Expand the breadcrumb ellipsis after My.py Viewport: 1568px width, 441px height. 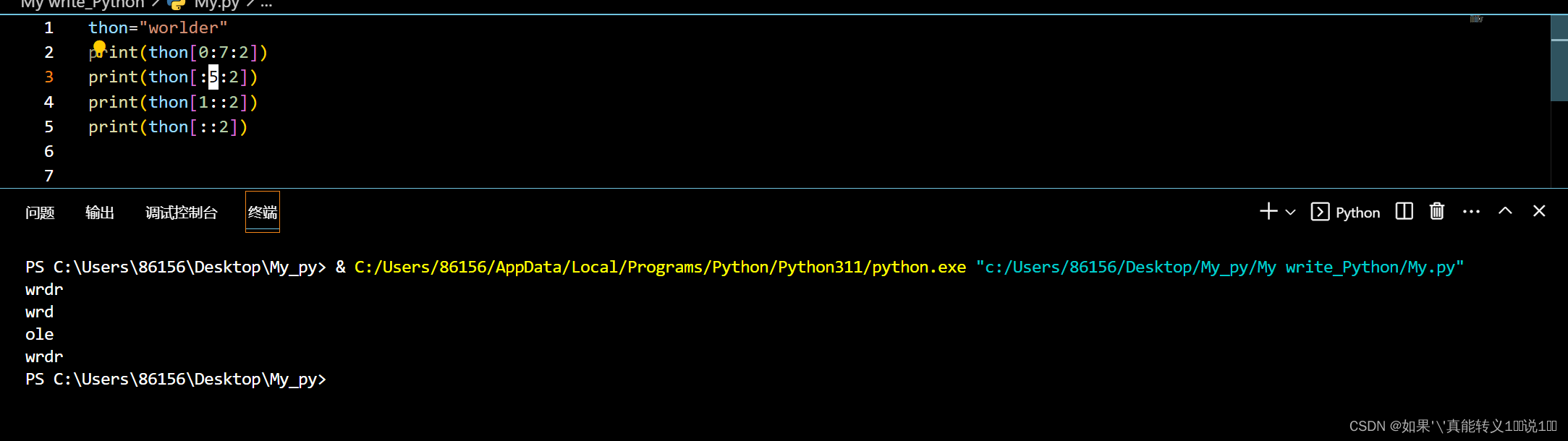tap(266, 4)
